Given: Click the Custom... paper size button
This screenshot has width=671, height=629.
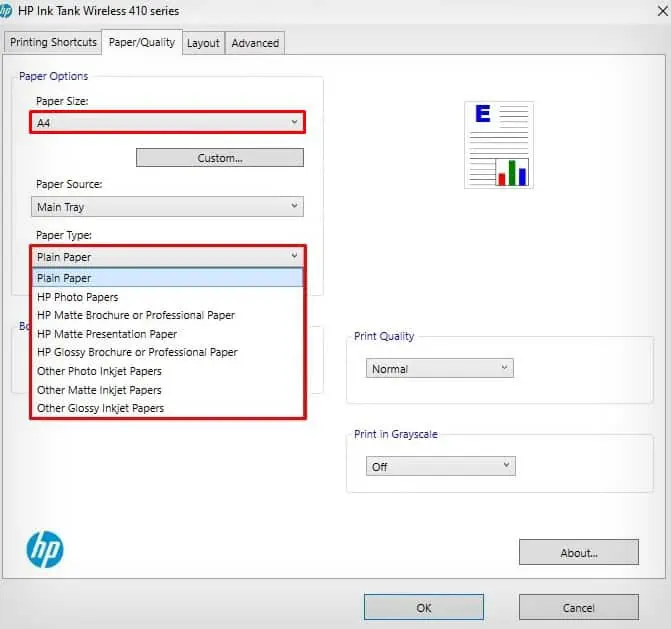Looking at the screenshot, I should tap(220, 158).
